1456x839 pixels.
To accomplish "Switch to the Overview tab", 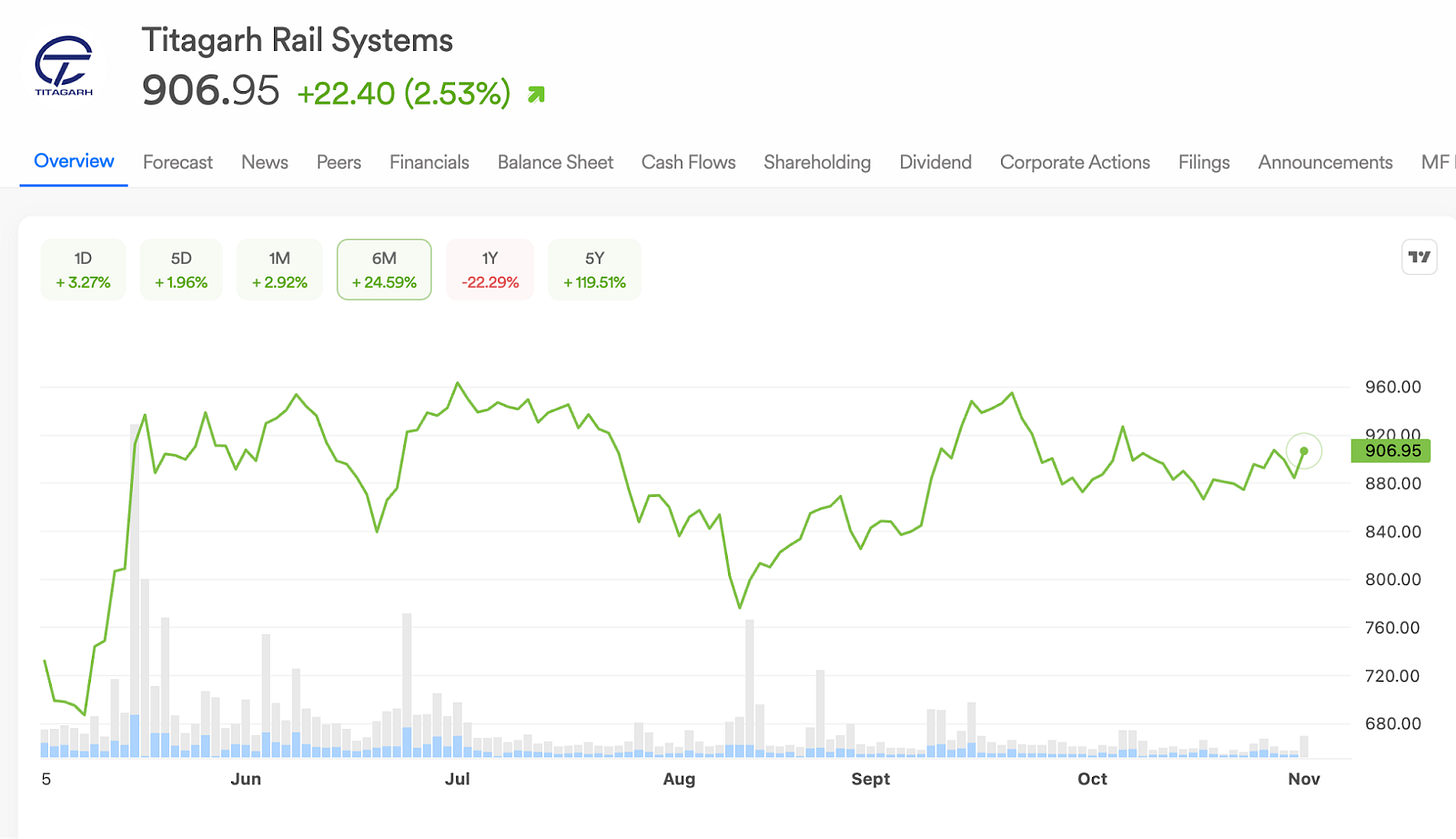I will (x=74, y=161).
